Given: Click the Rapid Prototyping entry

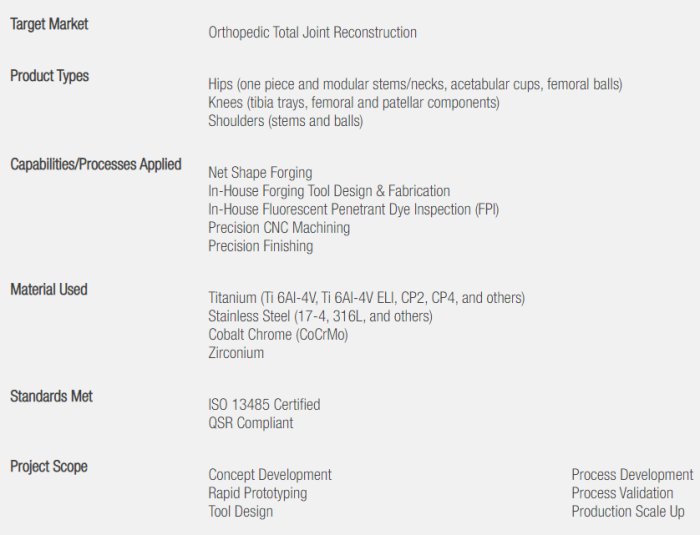Looking at the screenshot, I should coord(257,493).
